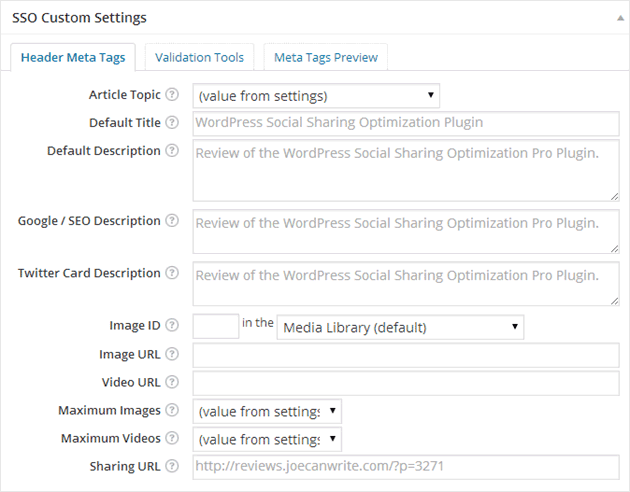
Task: Show help tooltip for Image URL
Action: tap(172, 354)
